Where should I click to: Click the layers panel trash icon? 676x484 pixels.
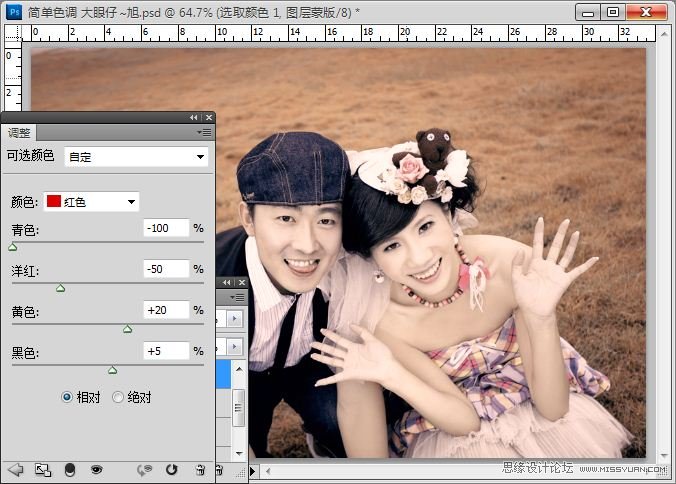(219, 470)
